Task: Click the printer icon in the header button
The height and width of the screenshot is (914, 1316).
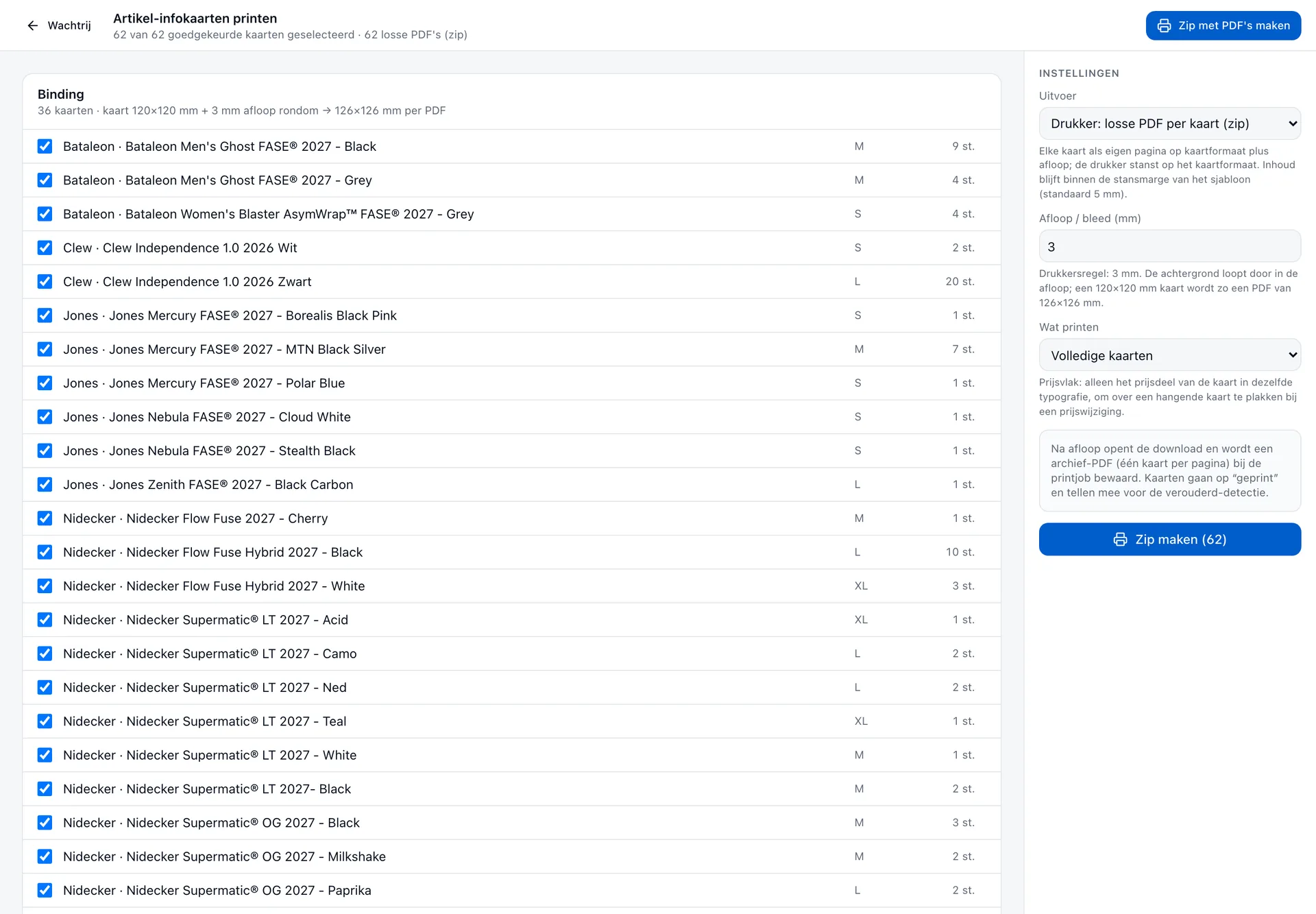Action: coord(1164,25)
